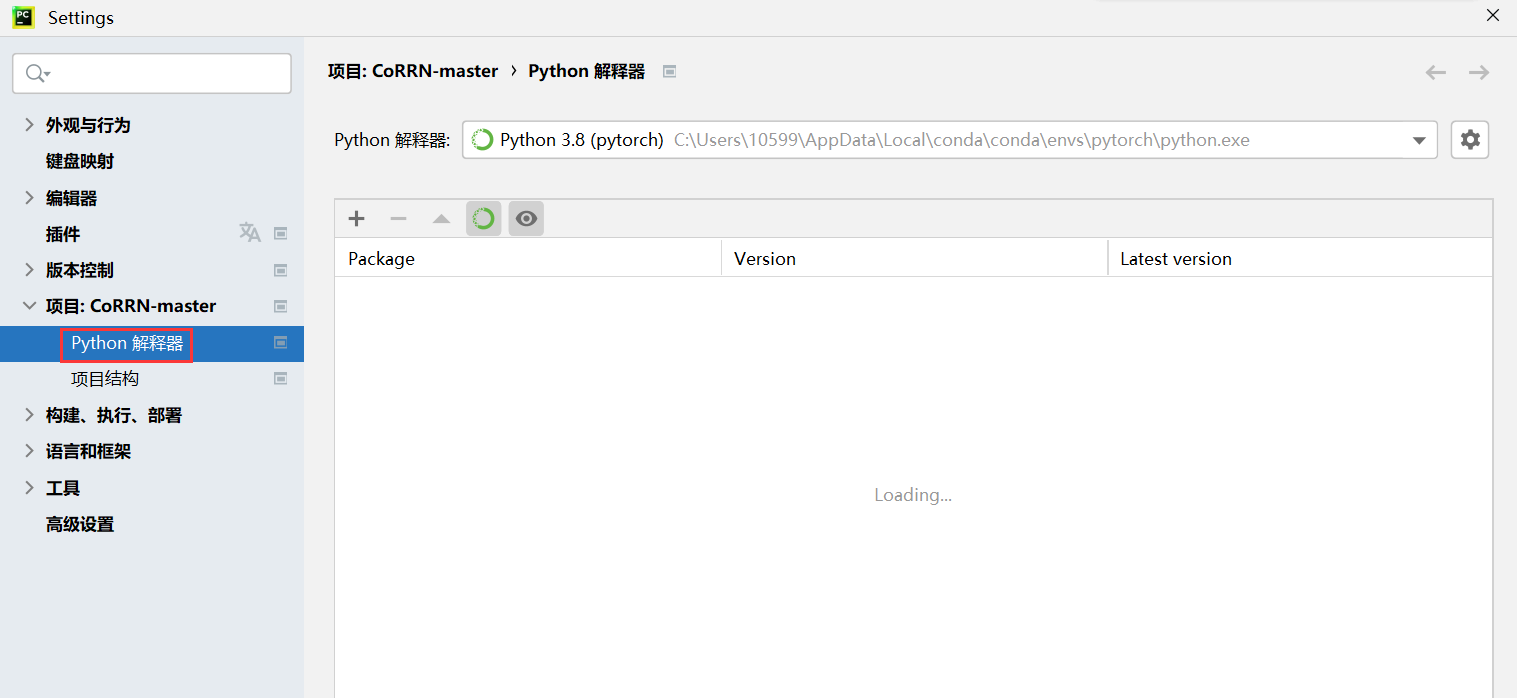1517x698 pixels.
Task: Close the Settings window
Action: 1493,15
